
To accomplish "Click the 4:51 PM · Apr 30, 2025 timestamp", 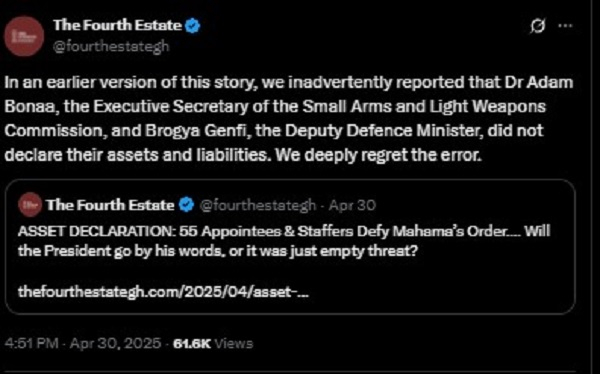I will [x=83, y=343].
